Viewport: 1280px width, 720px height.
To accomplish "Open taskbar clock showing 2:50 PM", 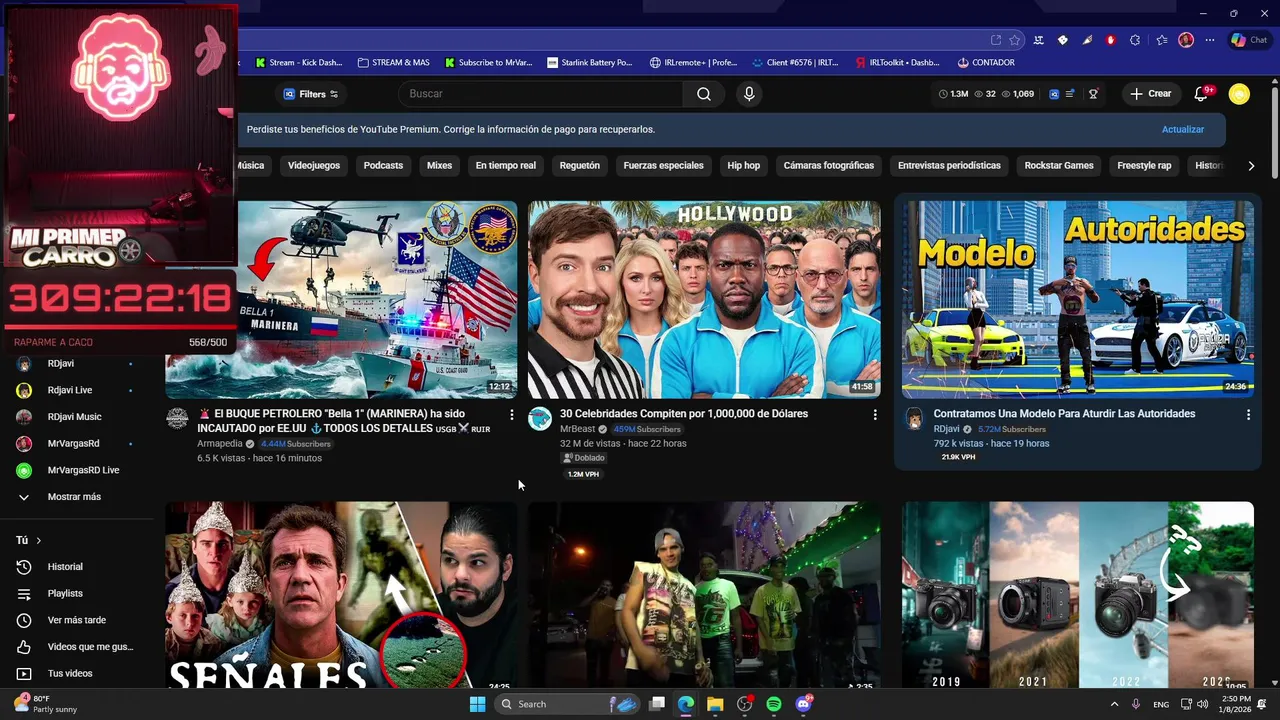I will tap(1236, 704).
